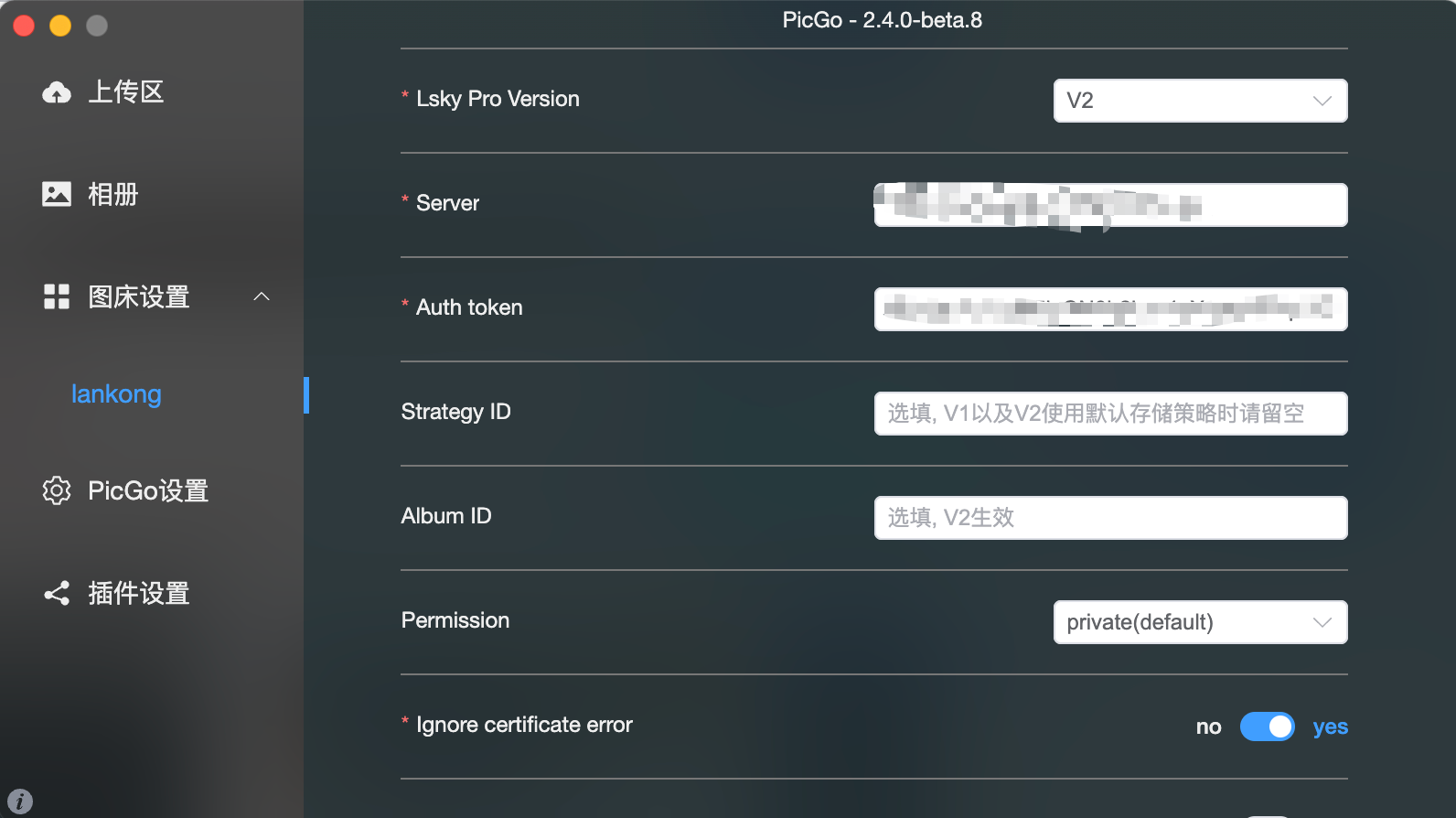This screenshot has width=1456, height=818.
Task: Click the yellow minimize window button
Action: pyautogui.click(x=60, y=26)
